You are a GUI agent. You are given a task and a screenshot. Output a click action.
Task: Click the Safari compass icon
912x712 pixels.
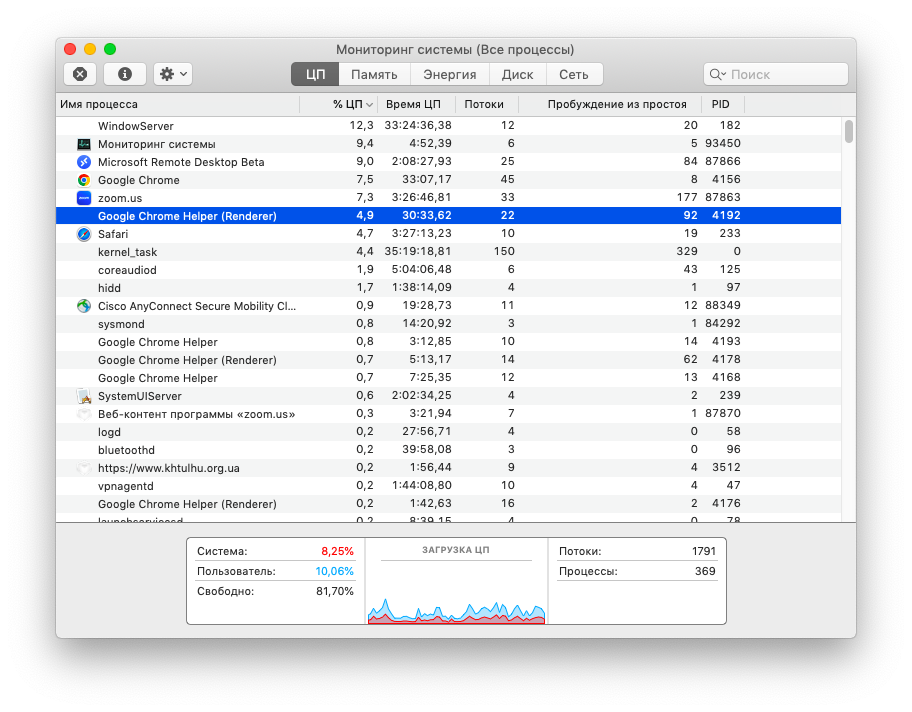coord(84,234)
